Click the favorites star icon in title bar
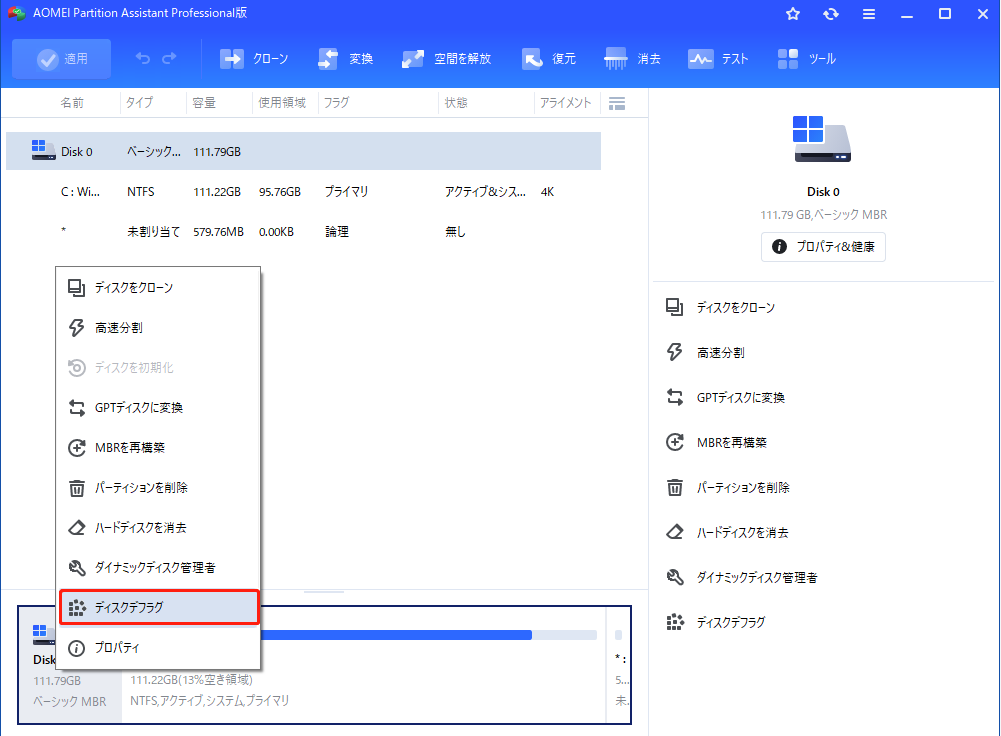Screen dimensions: 1001x736 point(793,13)
